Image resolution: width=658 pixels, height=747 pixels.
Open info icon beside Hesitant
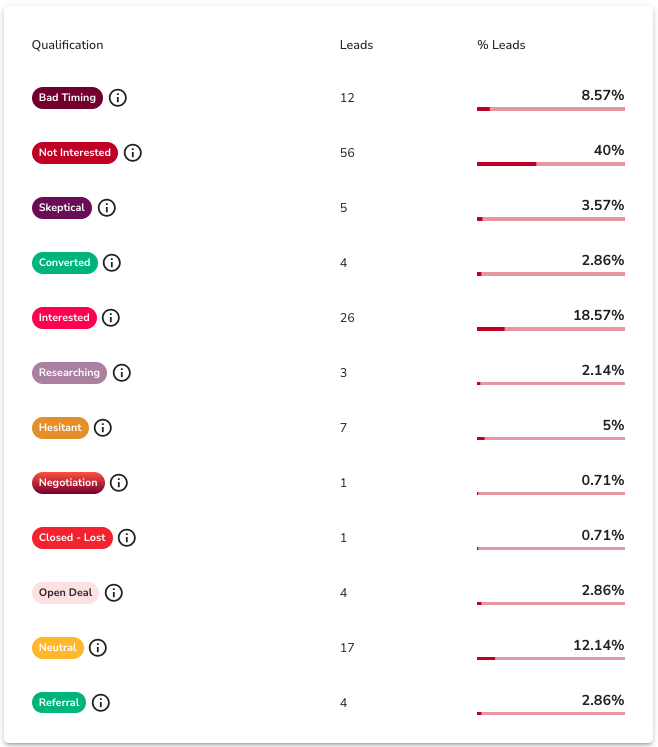coord(103,428)
